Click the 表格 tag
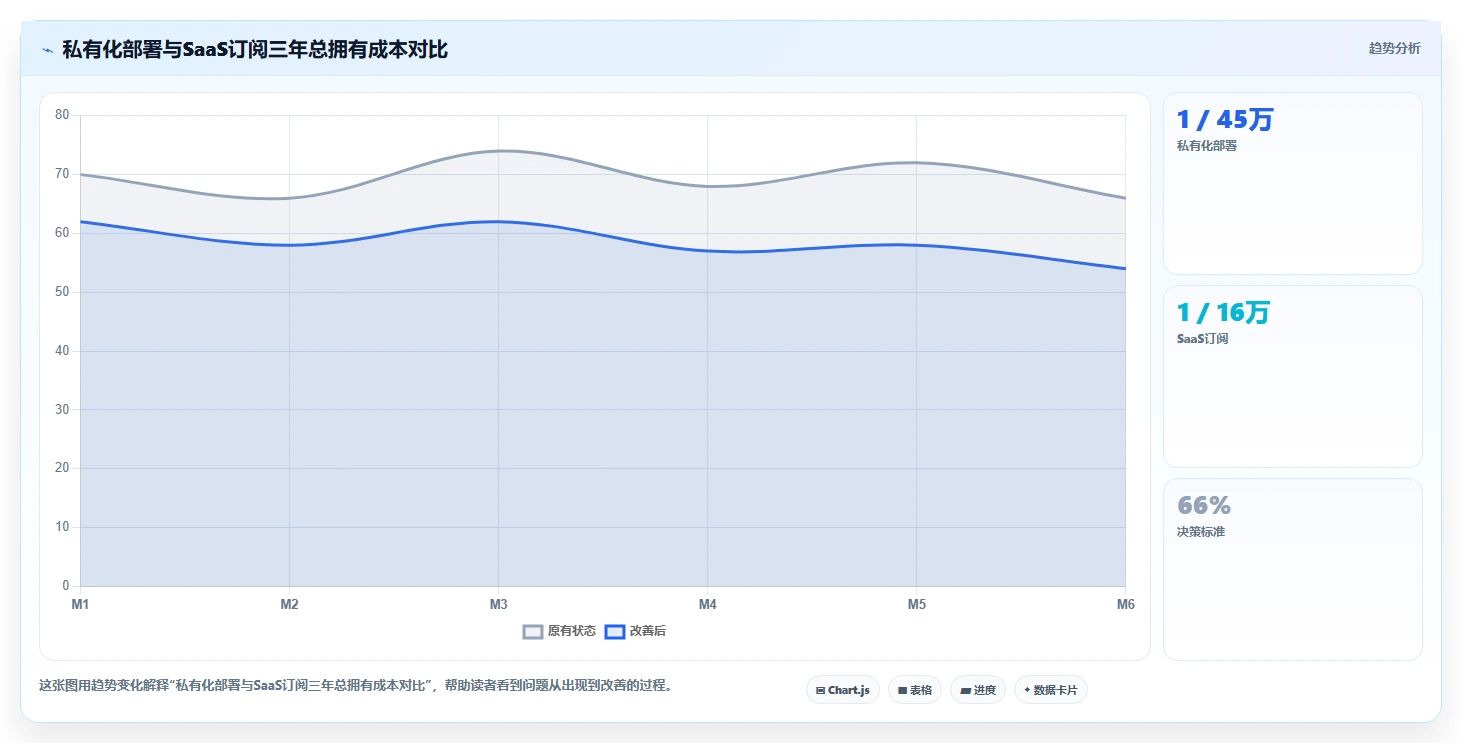 (915, 690)
